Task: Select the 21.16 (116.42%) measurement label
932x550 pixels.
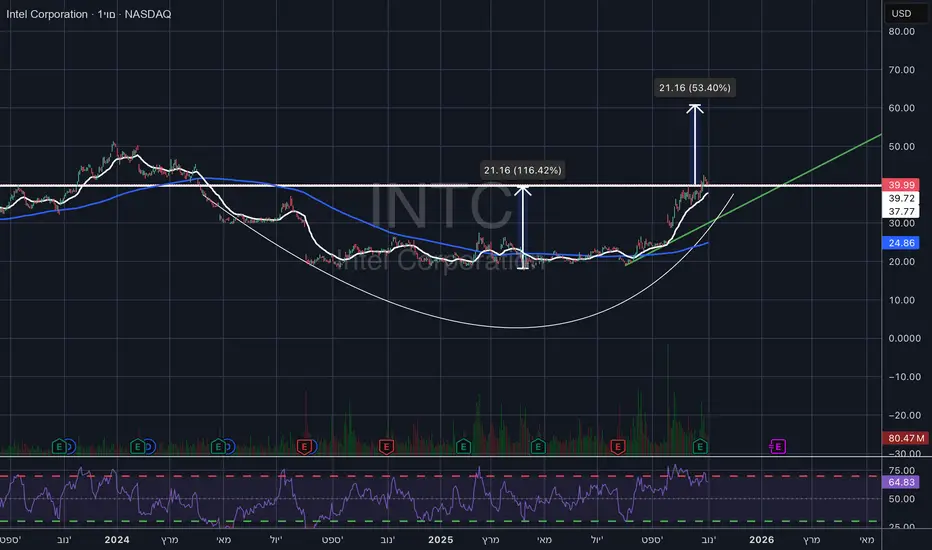Action: (x=522, y=170)
